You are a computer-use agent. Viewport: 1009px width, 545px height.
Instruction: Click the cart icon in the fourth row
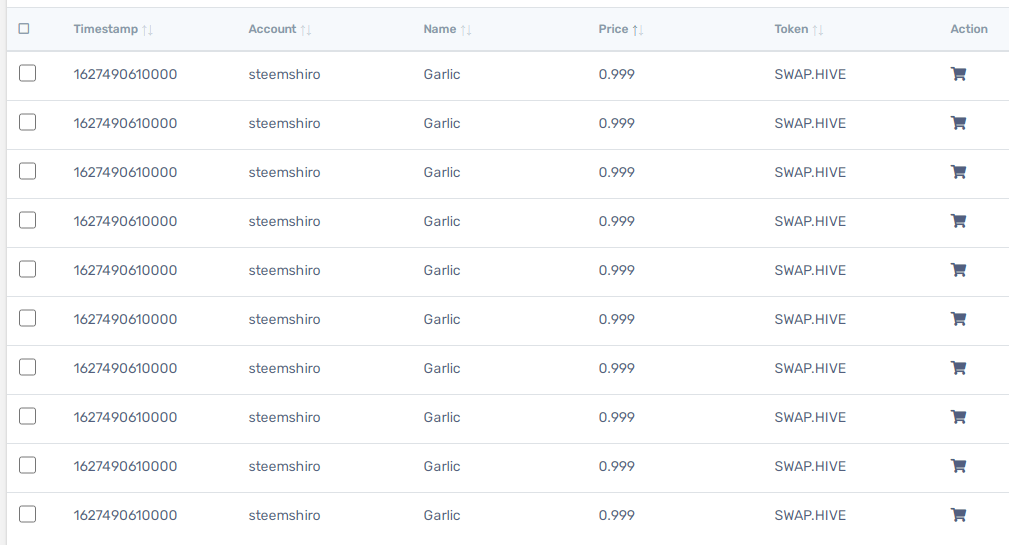click(x=958, y=221)
